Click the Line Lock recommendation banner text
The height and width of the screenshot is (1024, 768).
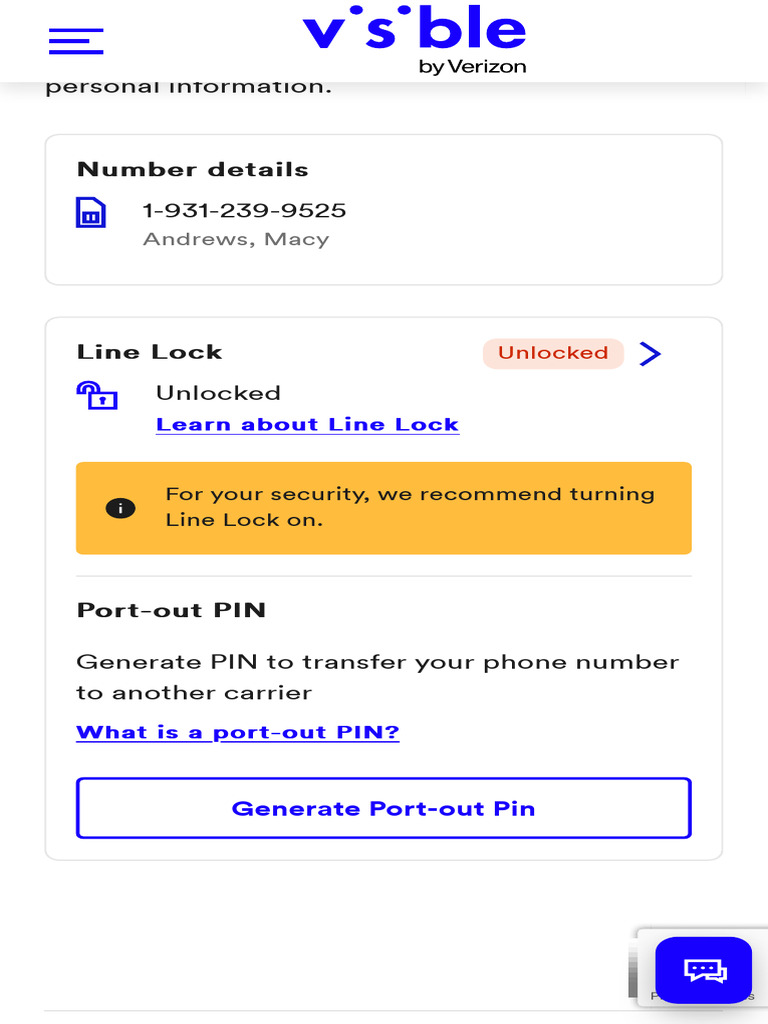click(410, 507)
